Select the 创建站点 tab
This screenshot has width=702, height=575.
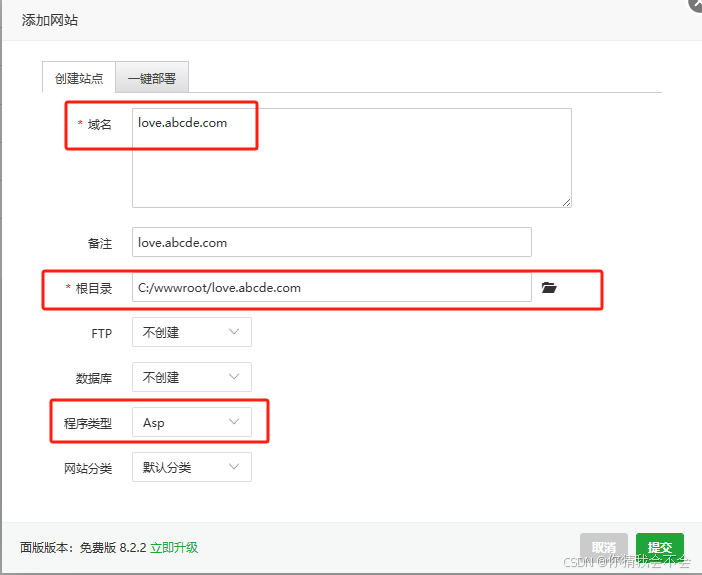pyautogui.click(x=79, y=77)
